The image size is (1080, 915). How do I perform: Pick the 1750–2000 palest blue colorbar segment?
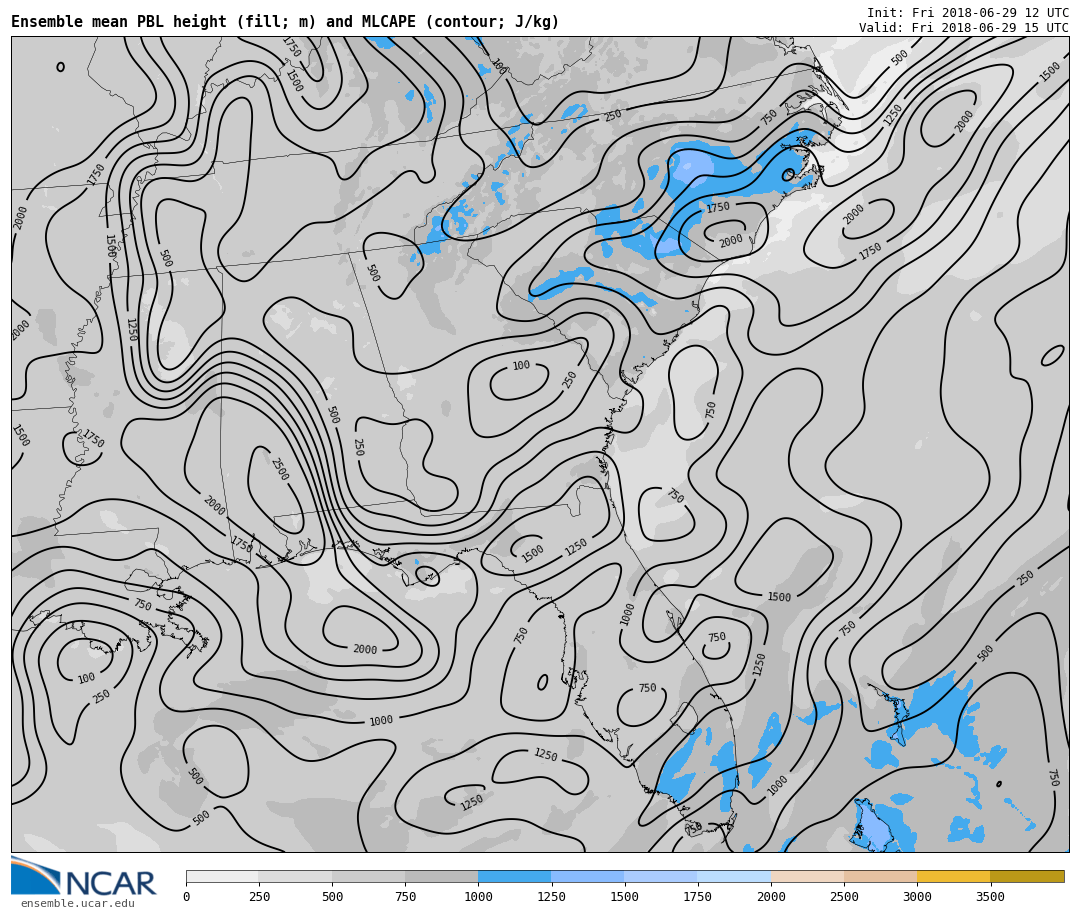tap(734, 876)
